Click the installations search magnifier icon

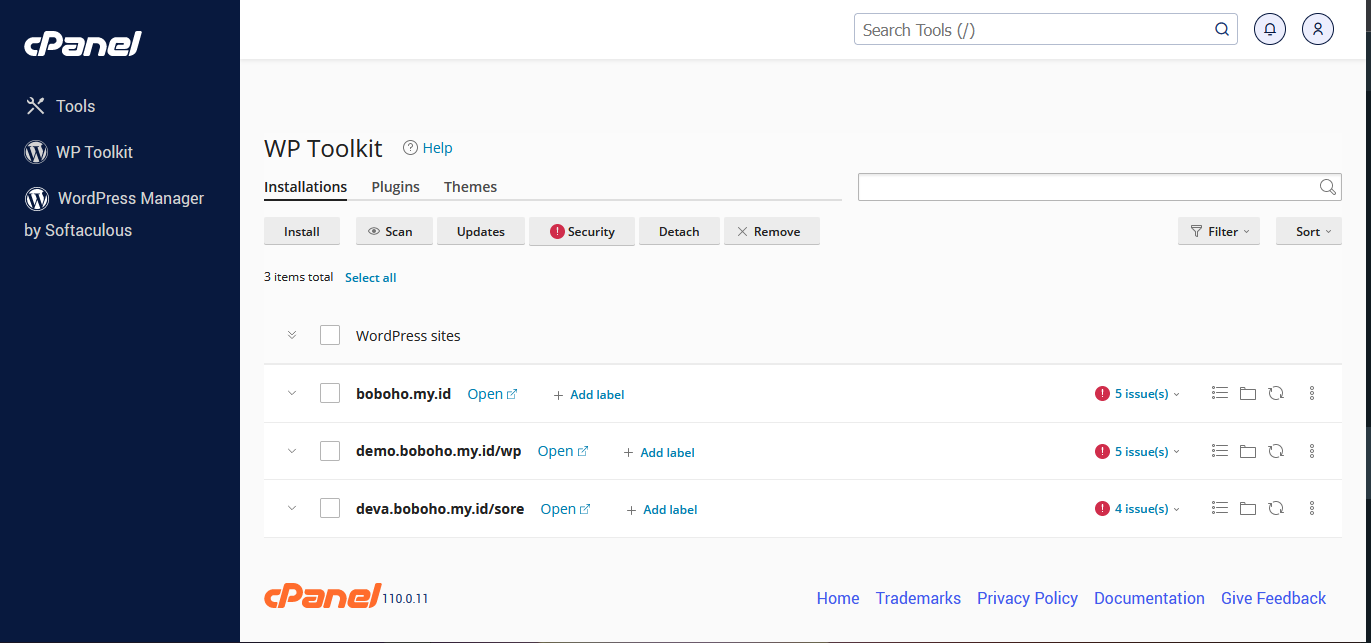[x=1328, y=187]
